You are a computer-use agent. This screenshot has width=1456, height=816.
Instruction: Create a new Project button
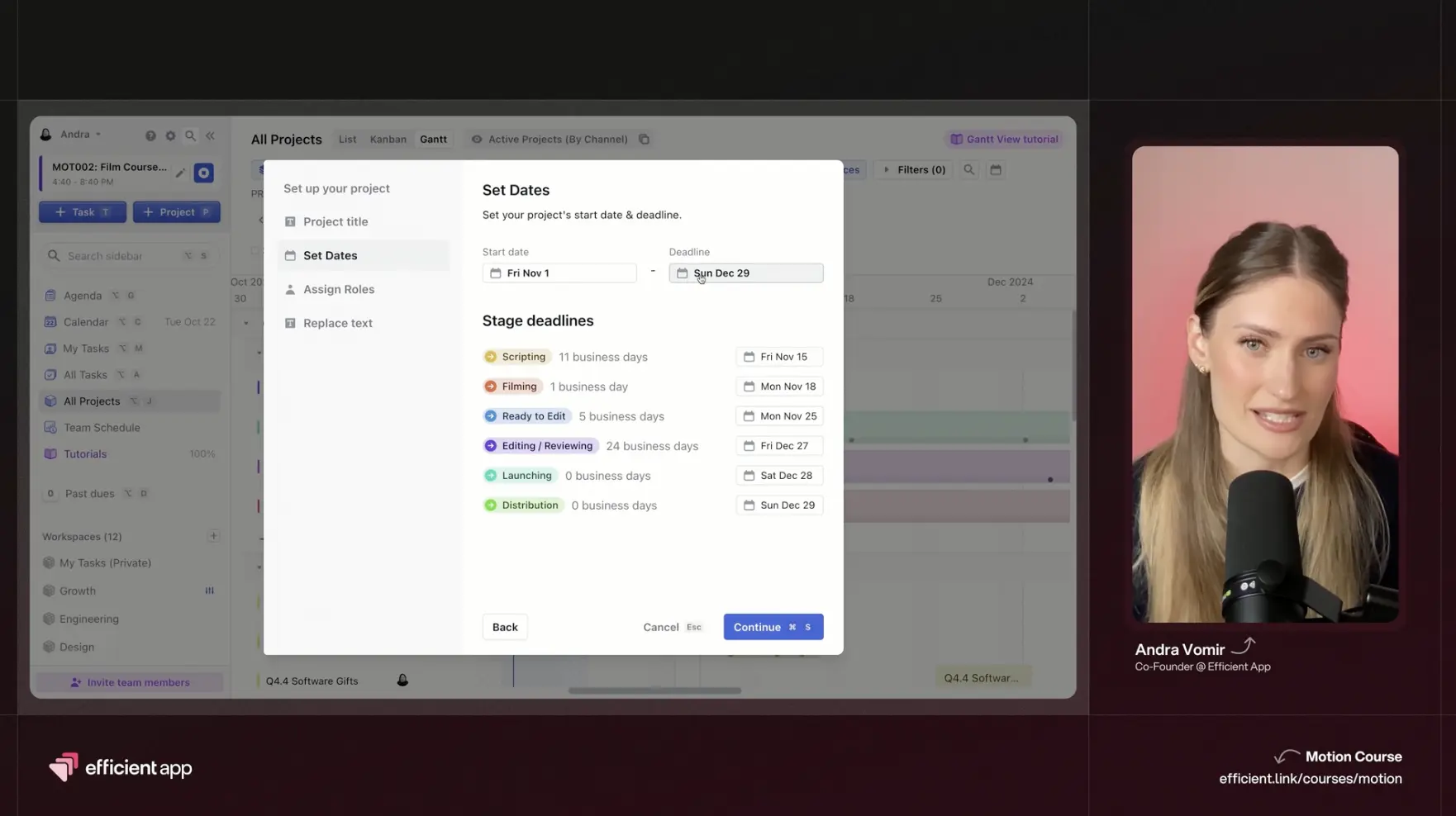[176, 212]
